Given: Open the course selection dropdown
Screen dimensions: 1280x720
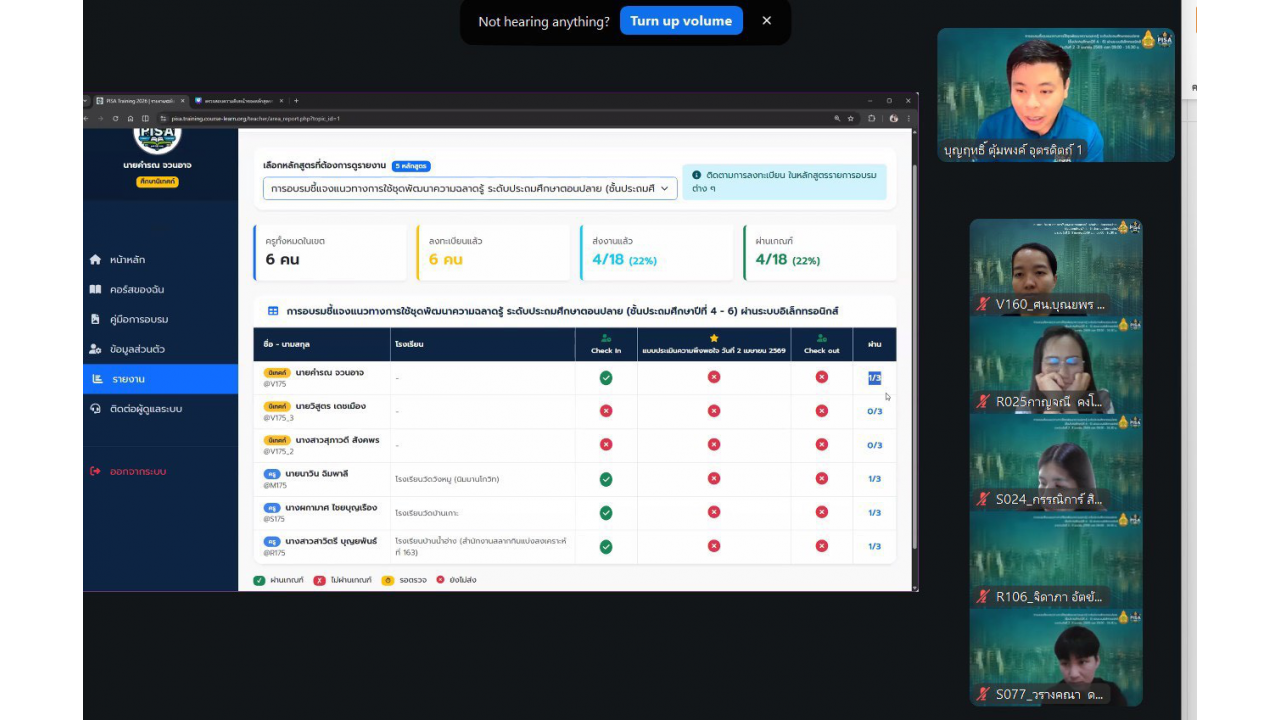Looking at the screenshot, I should [470, 188].
